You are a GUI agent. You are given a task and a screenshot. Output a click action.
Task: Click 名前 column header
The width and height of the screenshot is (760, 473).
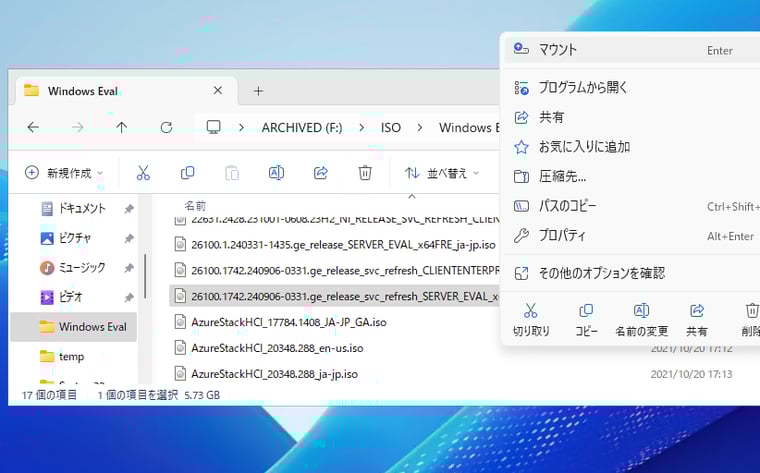pos(195,206)
